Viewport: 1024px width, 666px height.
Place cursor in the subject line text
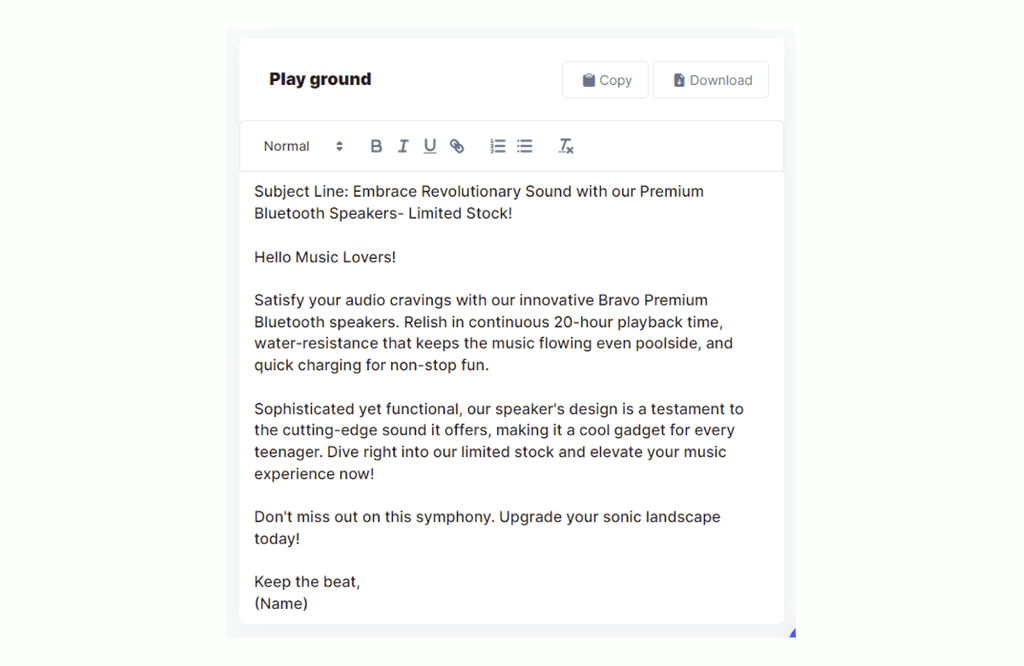pyautogui.click(x=477, y=191)
